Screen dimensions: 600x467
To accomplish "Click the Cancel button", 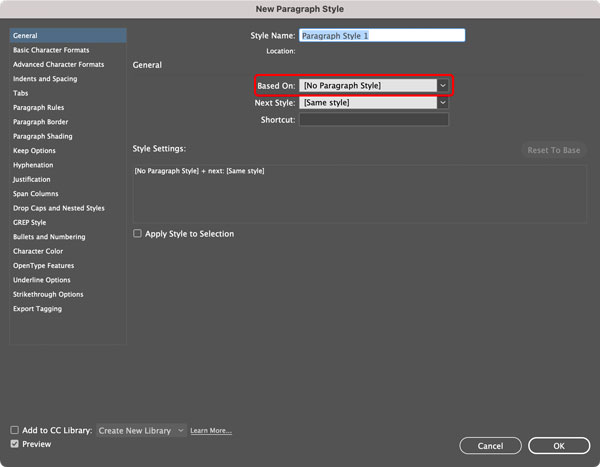I will click(490, 446).
